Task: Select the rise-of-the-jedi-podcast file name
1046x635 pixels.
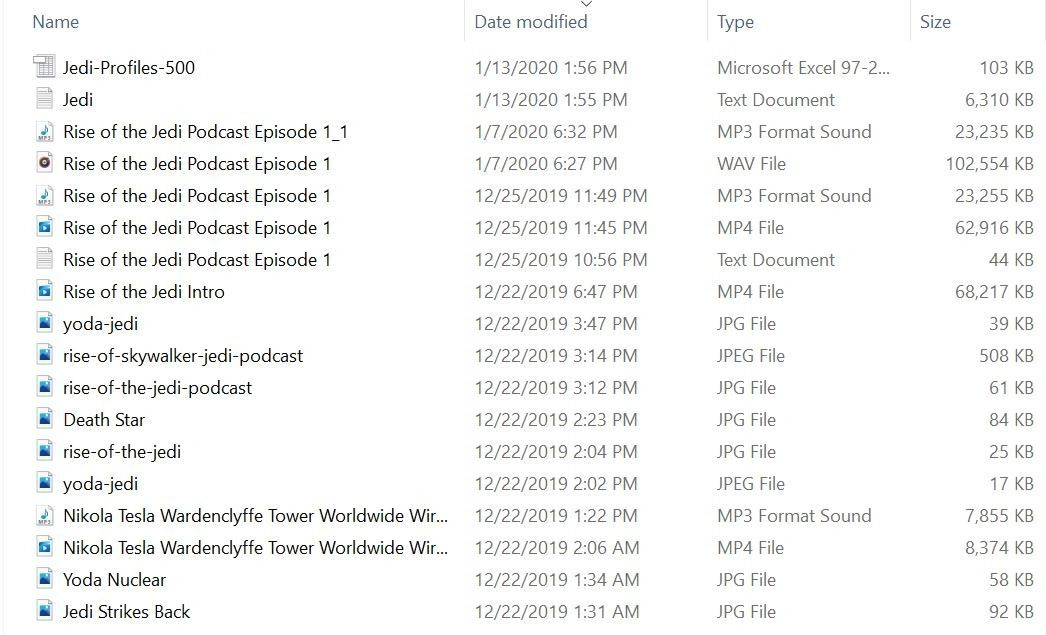Action: [x=157, y=388]
